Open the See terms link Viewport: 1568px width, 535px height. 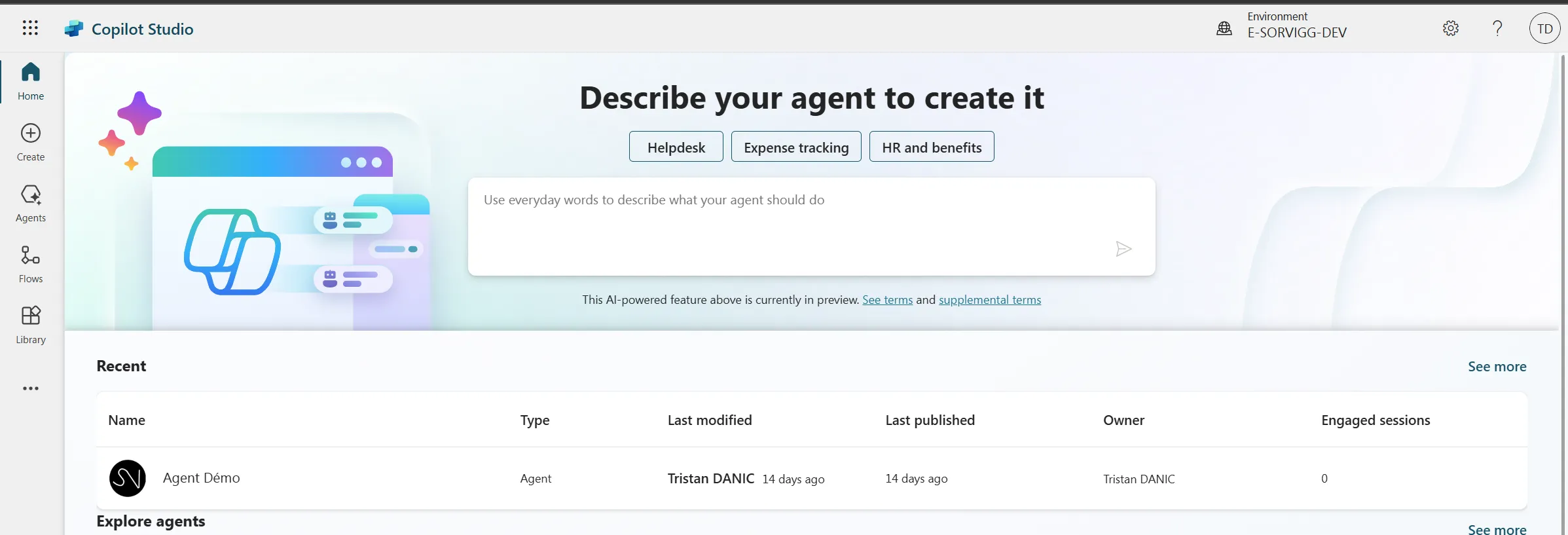(x=887, y=300)
